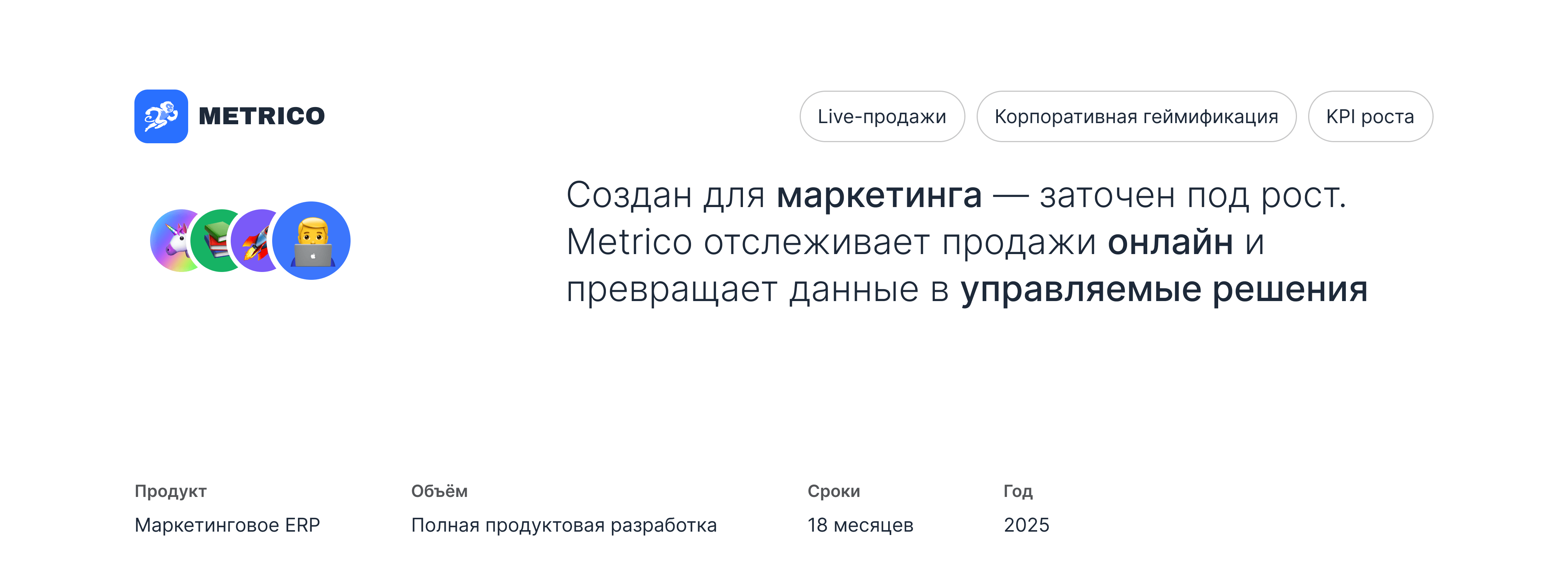Image resolution: width=1568 pixels, height=582 pixels.
Task: Click the bold word онлайн in headline
Action: tap(1170, 242)
